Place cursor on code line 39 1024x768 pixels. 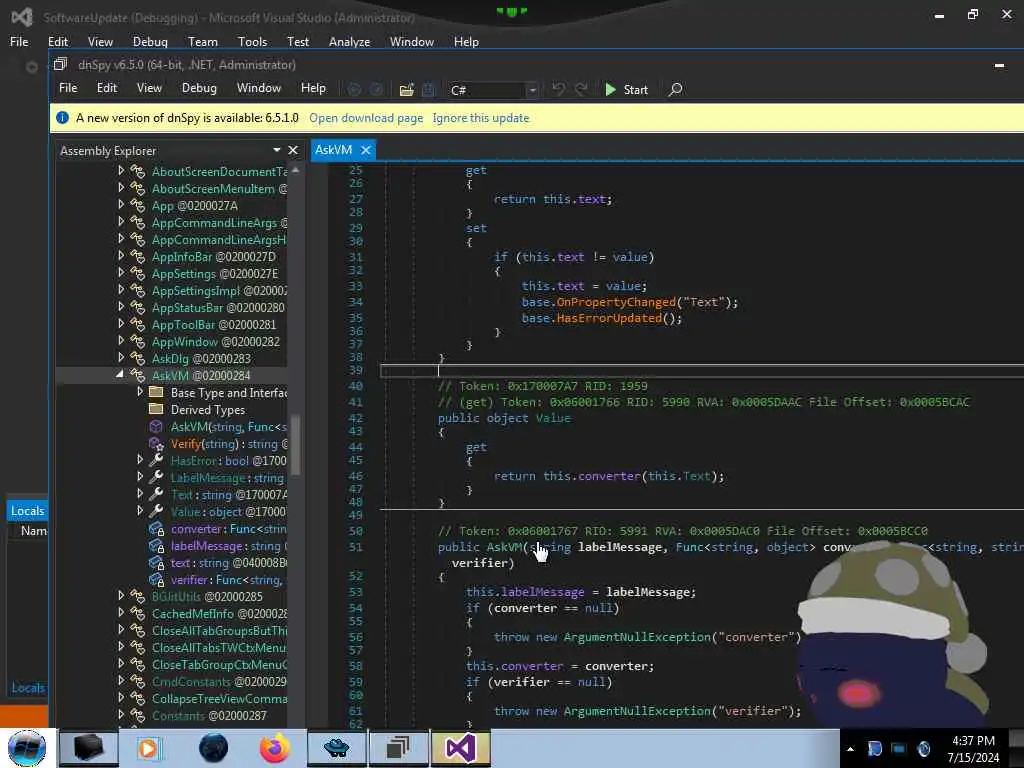(x=702, y=371)
